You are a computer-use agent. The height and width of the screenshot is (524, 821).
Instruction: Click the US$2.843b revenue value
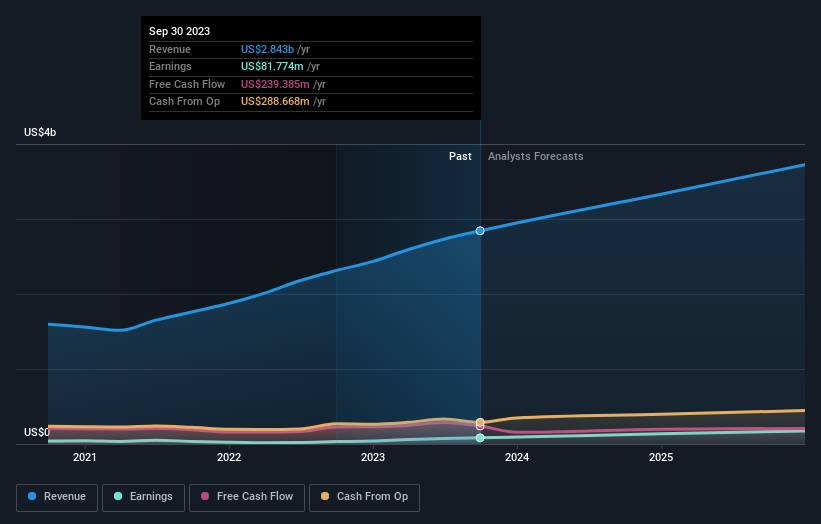(267, 49)
